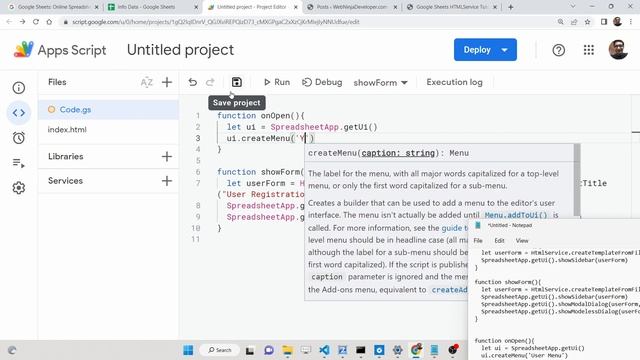This screenshot has width=640, height=360.
Task: Click the tooltip vertical scrollbar
Action: pyautogui.click(x=577, y=180)
